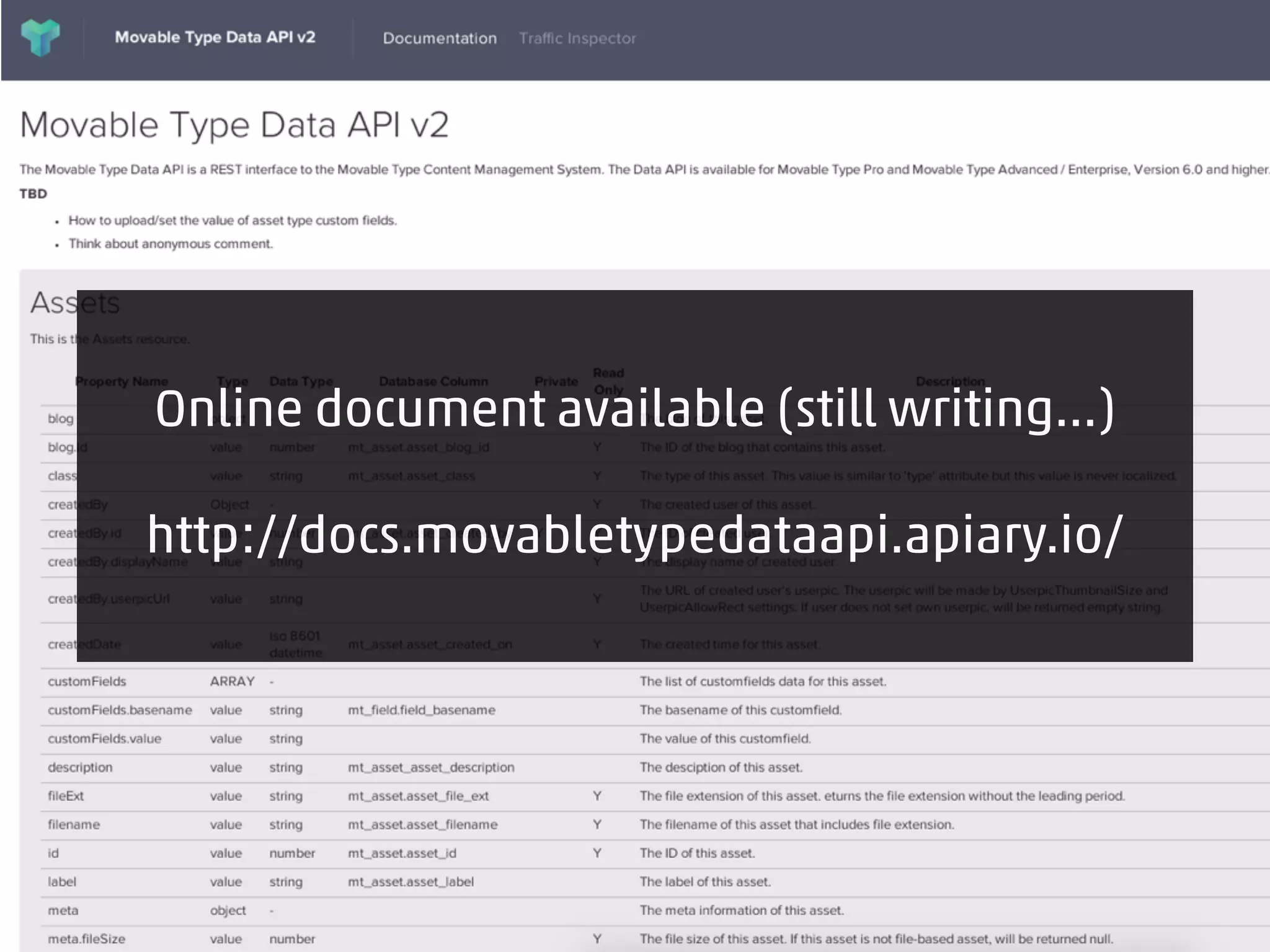Click the filename property row
Image resolution: width=1270 pixels, height=952 pixels.
pos(74,824)
